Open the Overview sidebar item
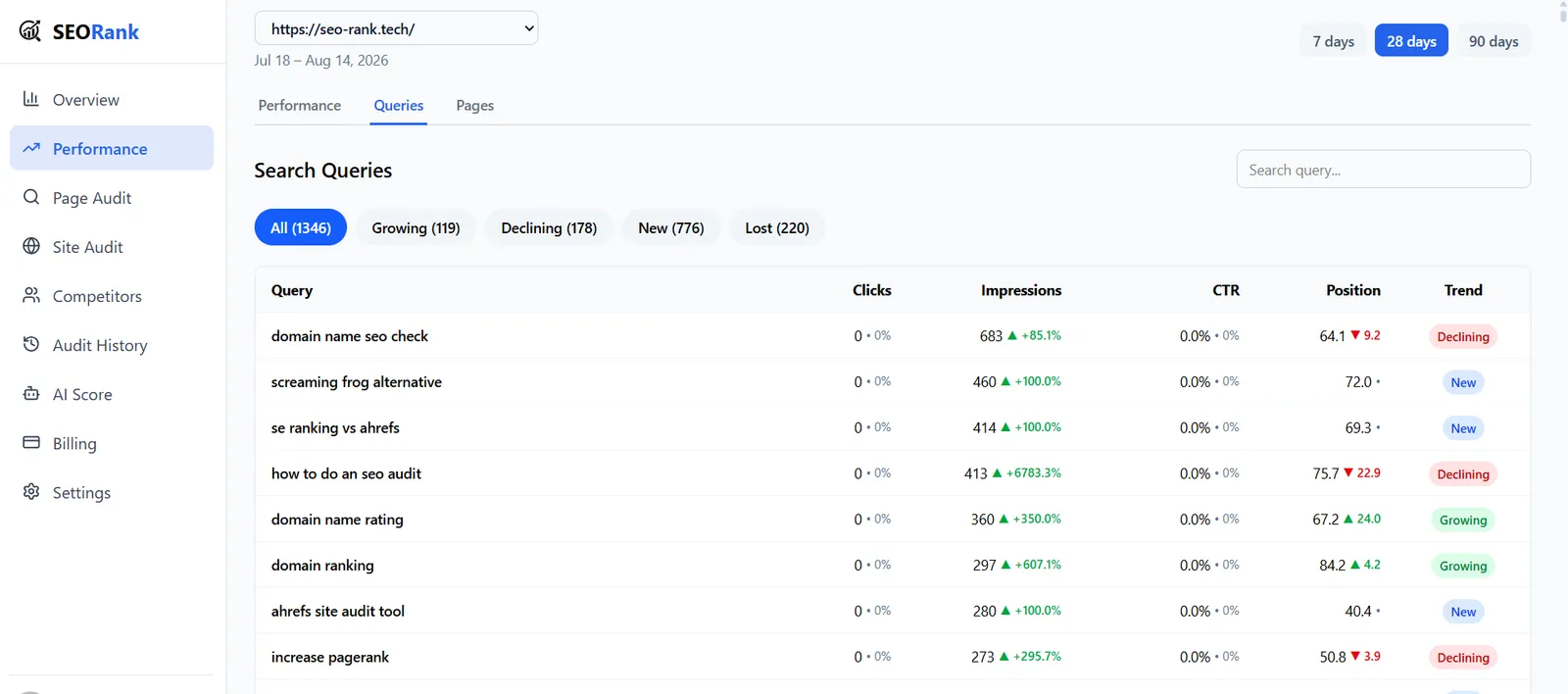 112,99
